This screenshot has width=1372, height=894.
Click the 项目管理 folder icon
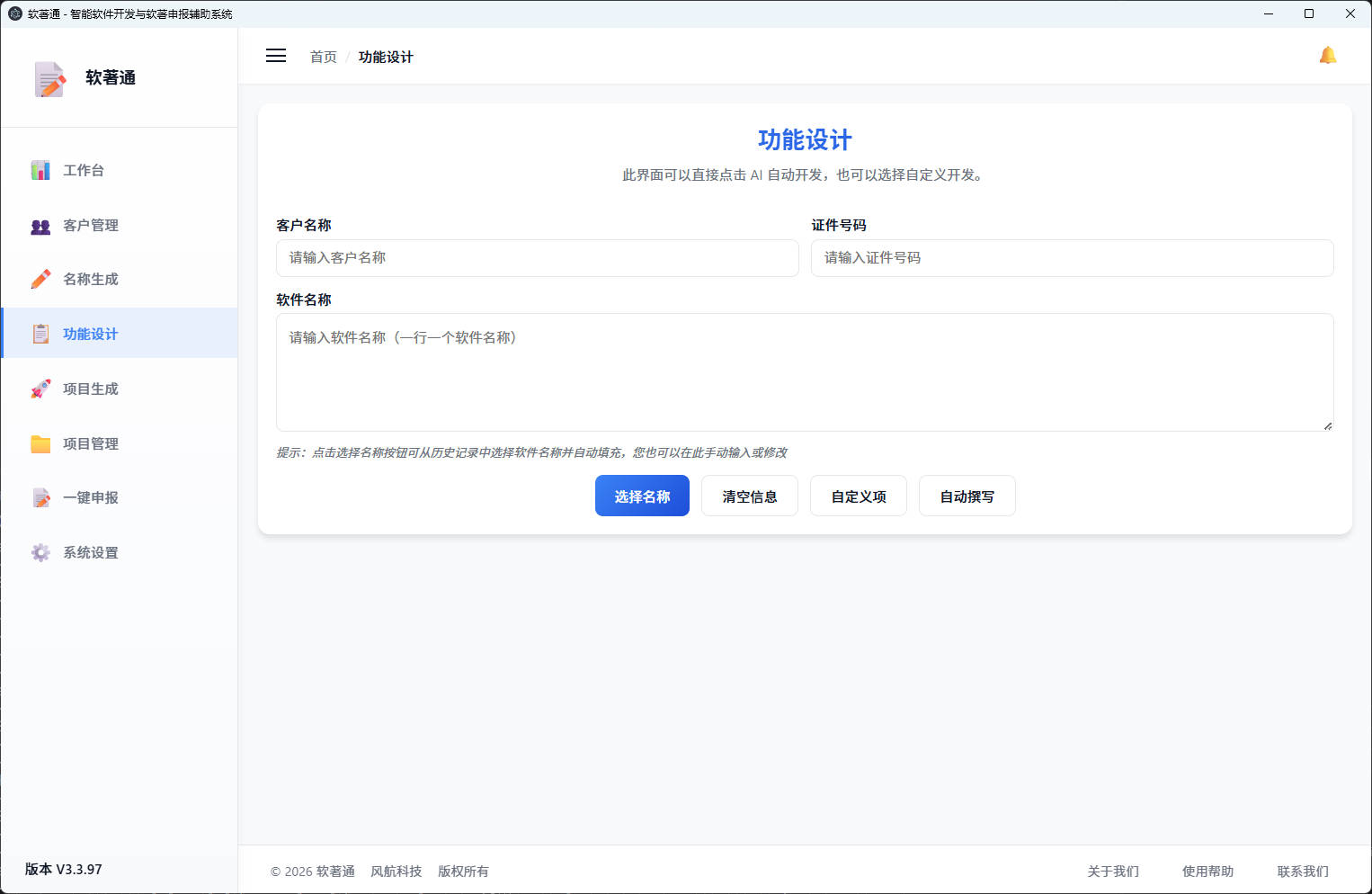pyautogui.click(x=40, y=443)
